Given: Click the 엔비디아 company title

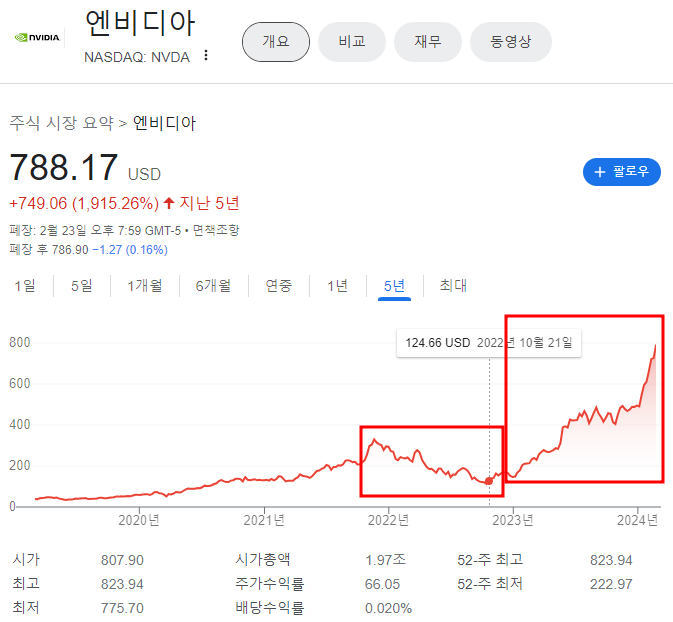Looking at the screenshot, I should click(140, 22).
